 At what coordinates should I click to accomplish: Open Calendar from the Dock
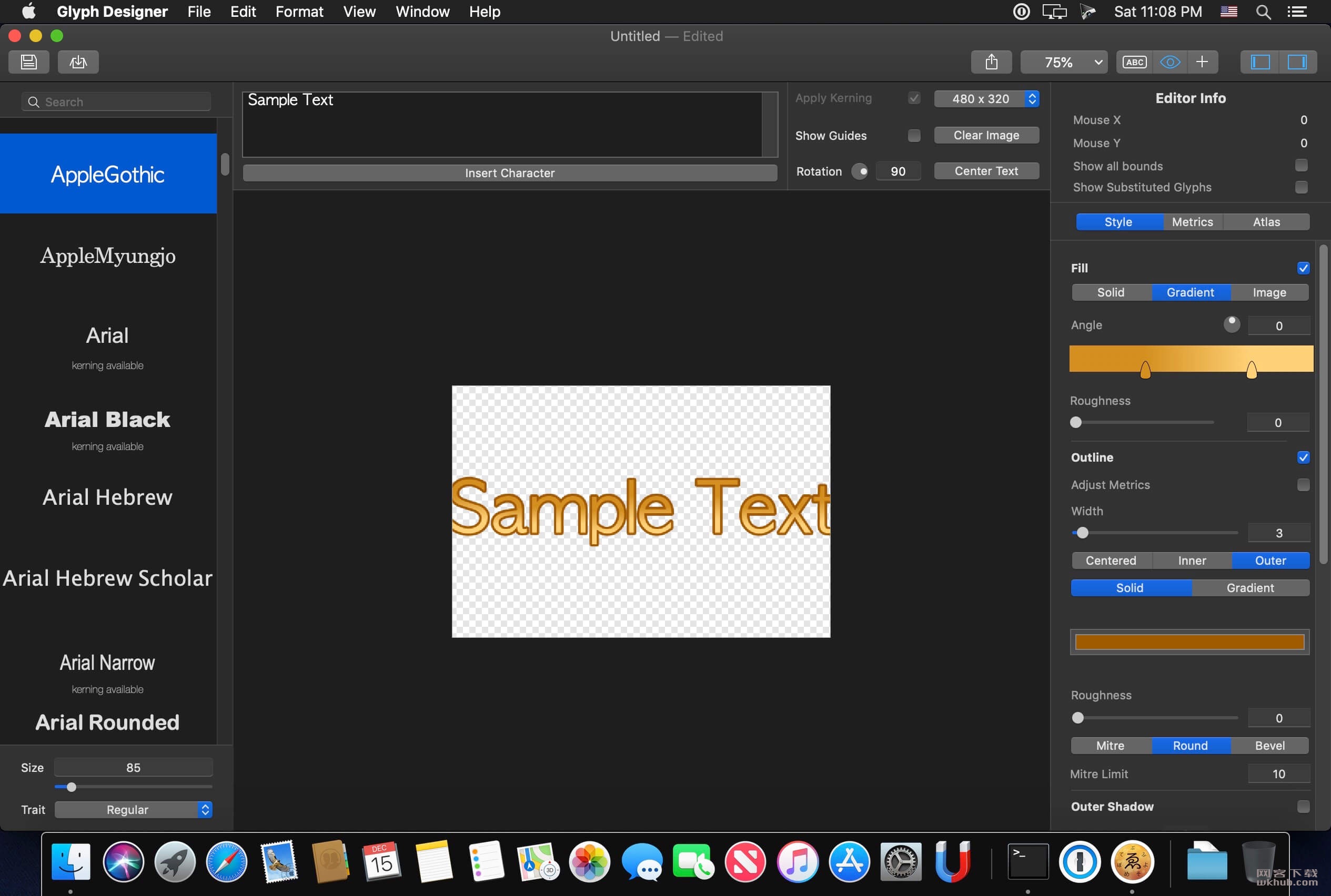click(x=382, y=861)
